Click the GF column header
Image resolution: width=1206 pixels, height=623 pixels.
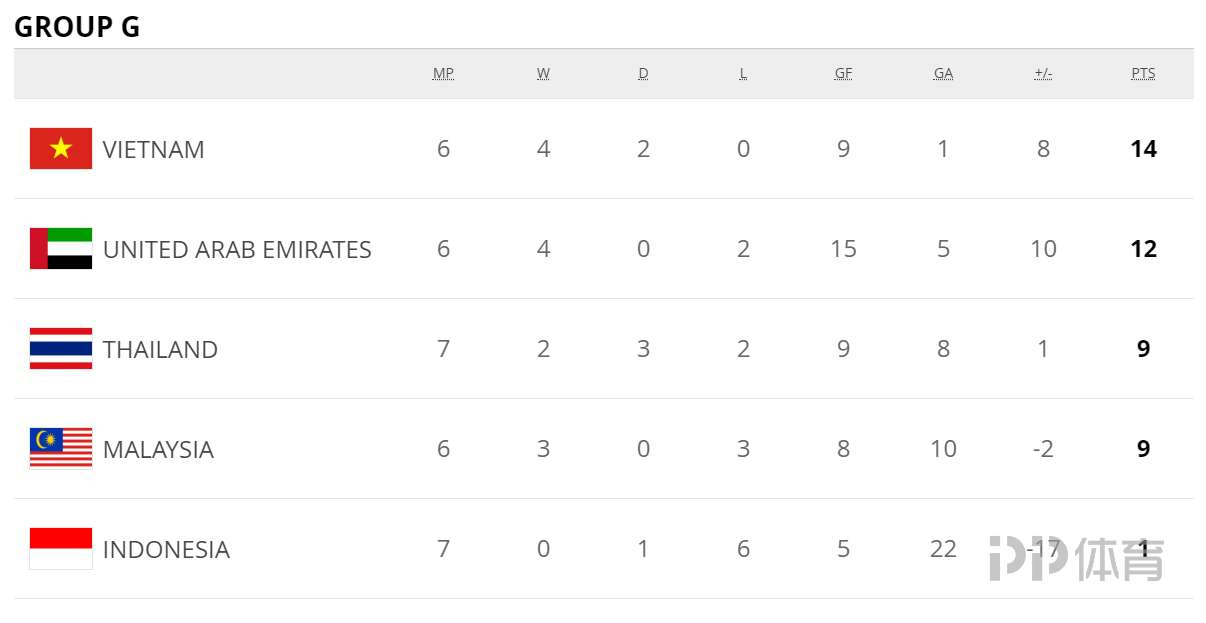(x=843, y=74)
